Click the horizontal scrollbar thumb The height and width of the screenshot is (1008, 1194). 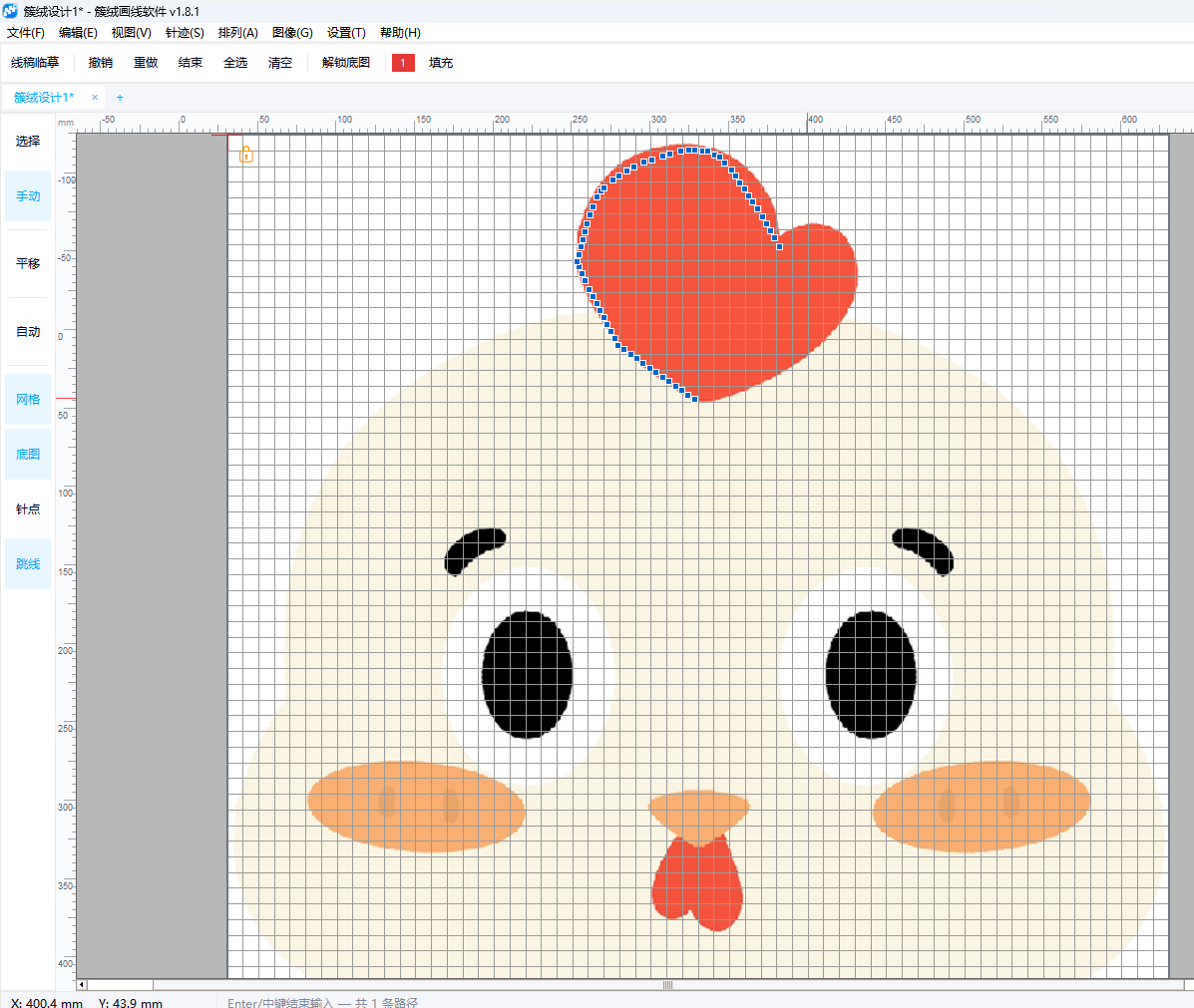click(x=667, y=985)
